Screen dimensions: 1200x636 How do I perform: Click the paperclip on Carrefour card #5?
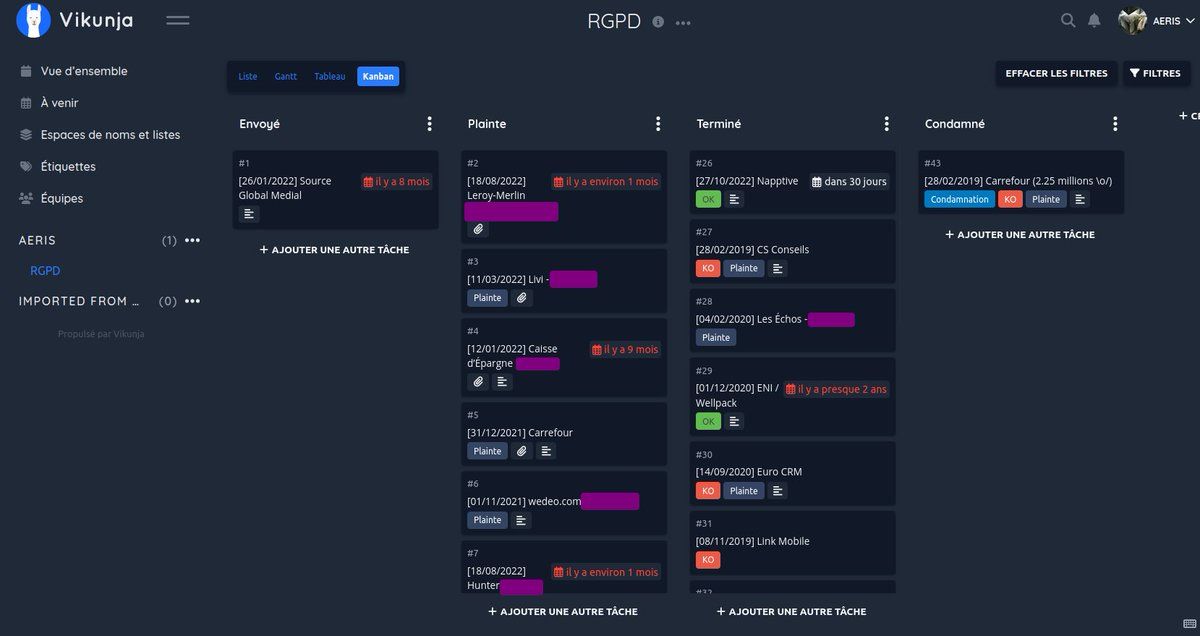(522, 451)
